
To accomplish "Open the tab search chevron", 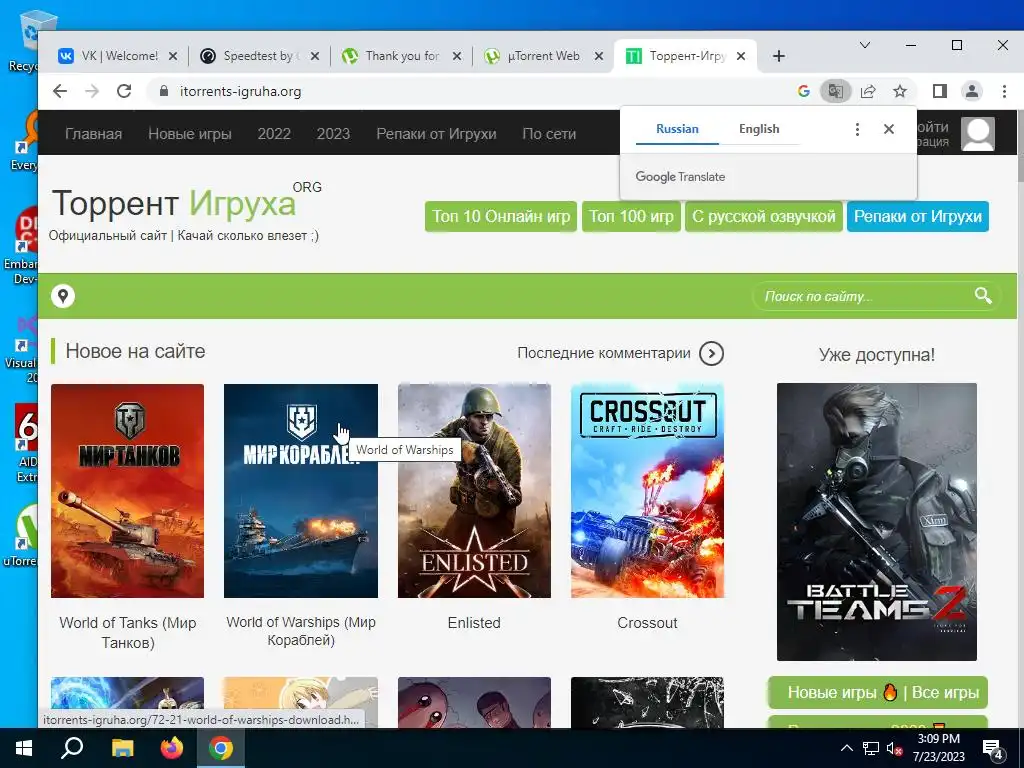I will click(865, 45).
